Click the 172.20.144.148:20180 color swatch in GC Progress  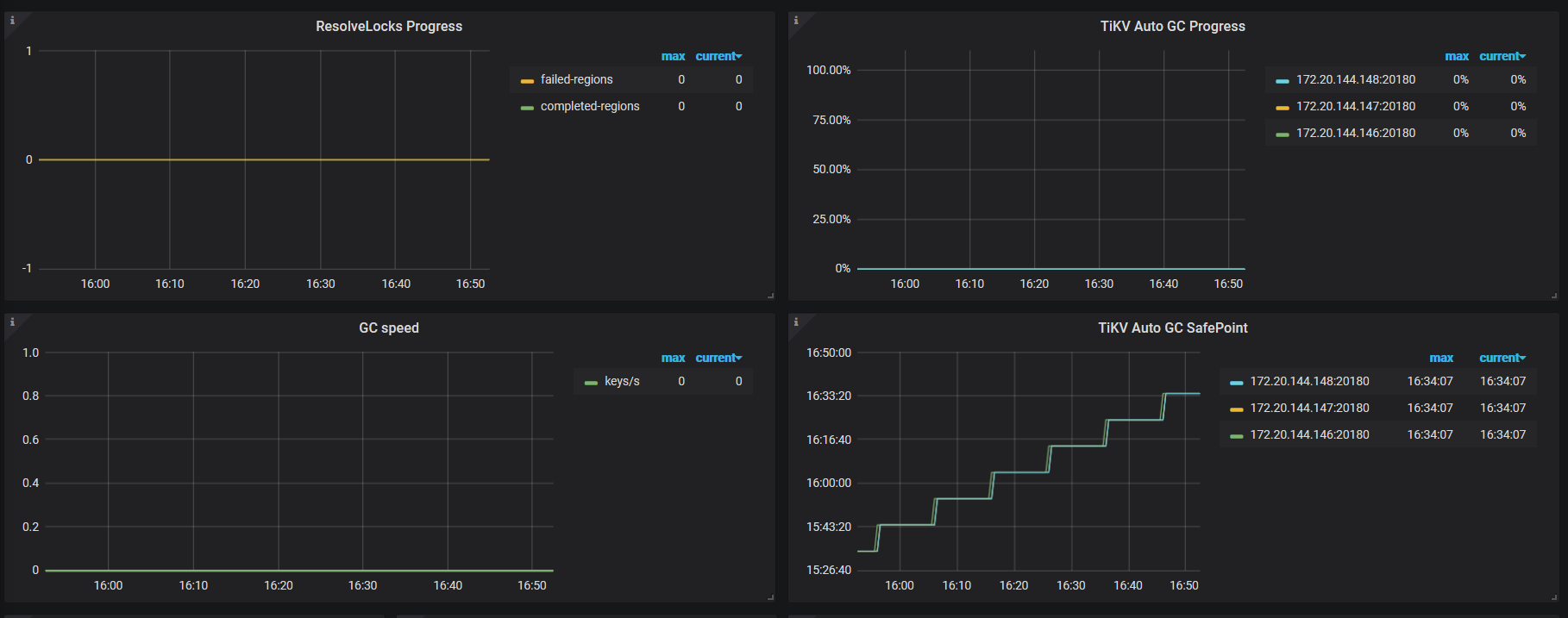(x=1282, y=81)
